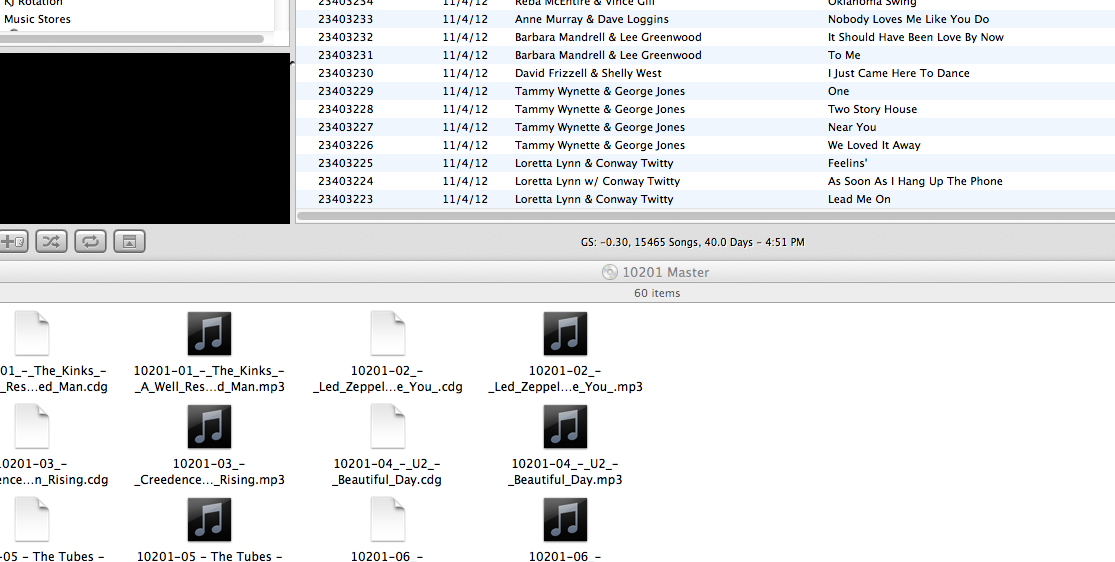1115x562 pixels.
Task: Open The Kinks A Well Respected Man mp3 file
Action: (x=209, y=334)
